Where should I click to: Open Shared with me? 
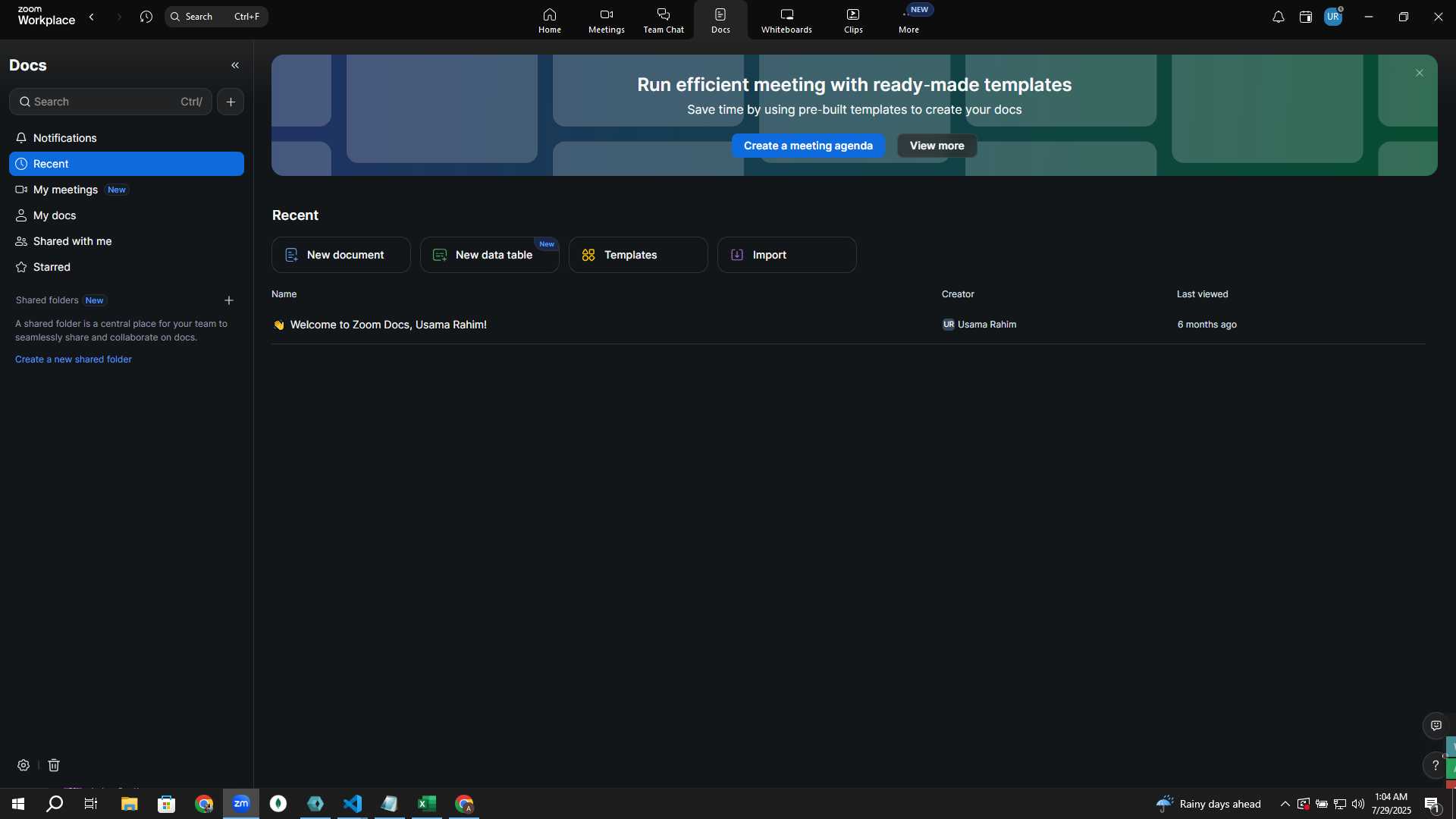click(x=127, y=241)
